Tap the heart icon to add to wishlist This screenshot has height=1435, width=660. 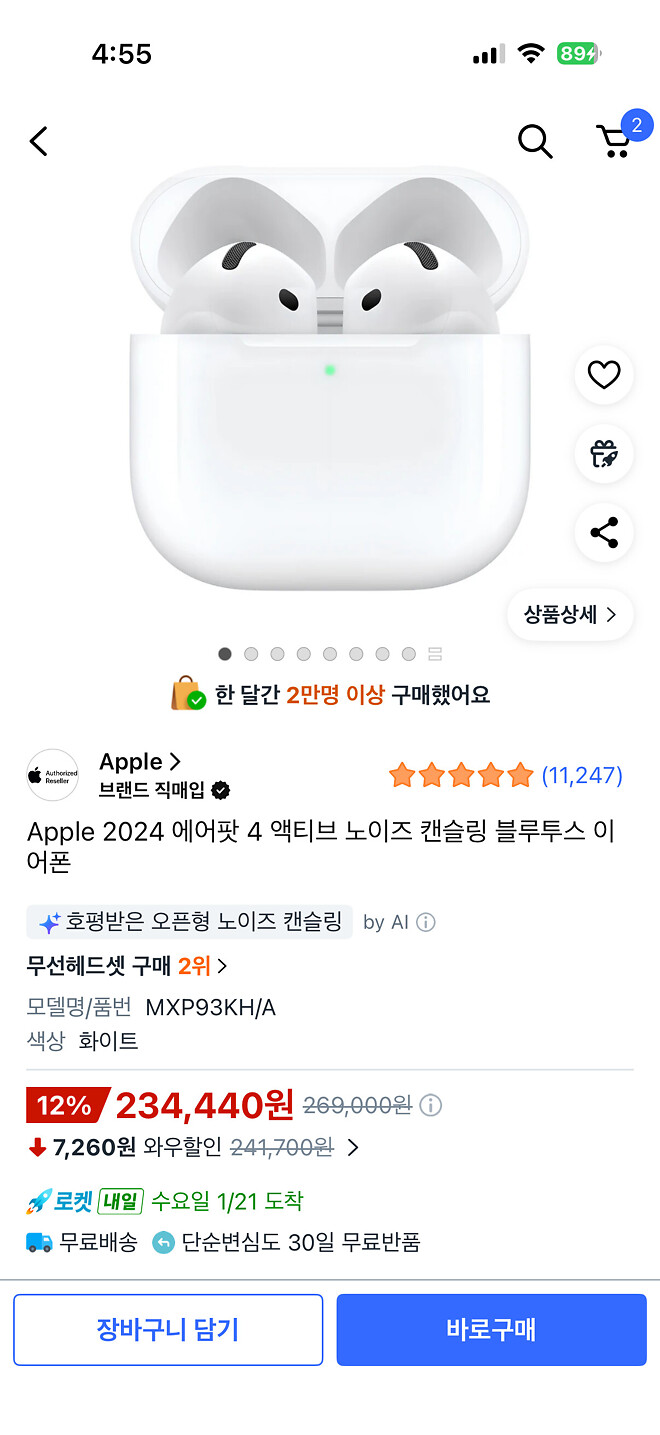603,375
